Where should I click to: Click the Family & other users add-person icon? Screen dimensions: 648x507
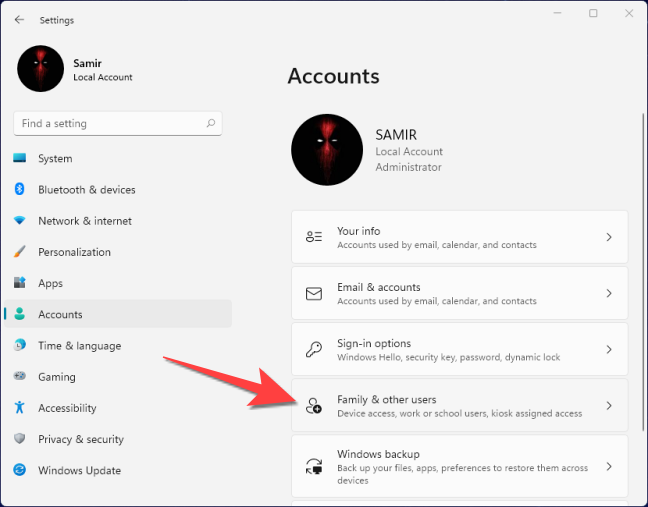coord(314,406)
